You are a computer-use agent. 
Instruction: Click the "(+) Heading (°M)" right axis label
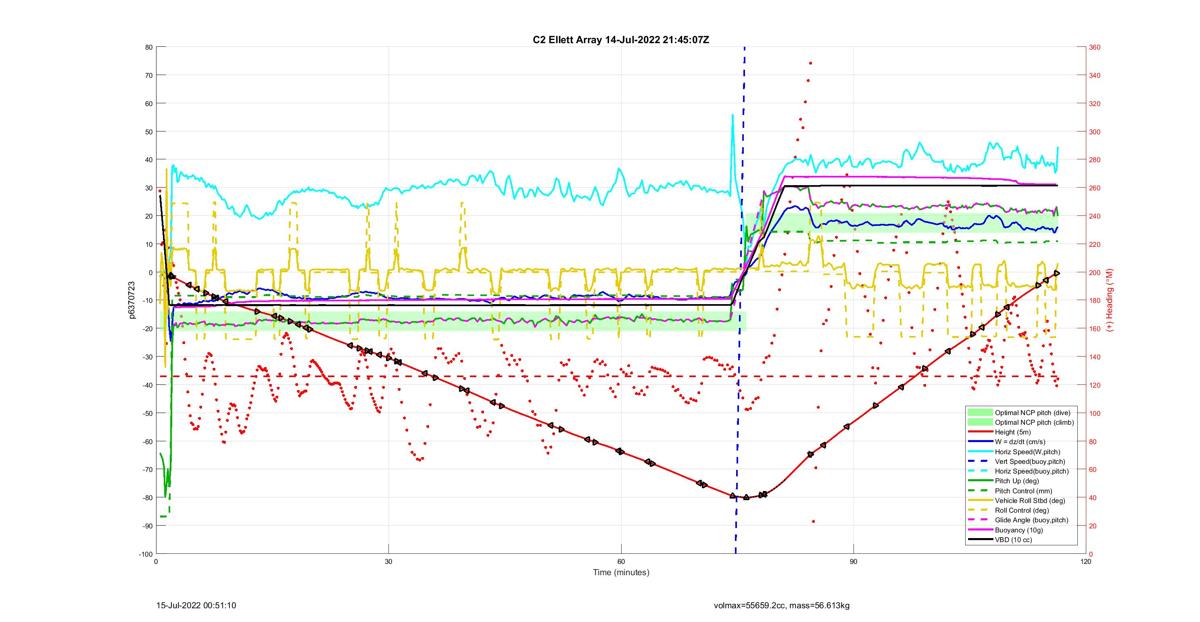pyautogui.click(x=1109, y=300)
